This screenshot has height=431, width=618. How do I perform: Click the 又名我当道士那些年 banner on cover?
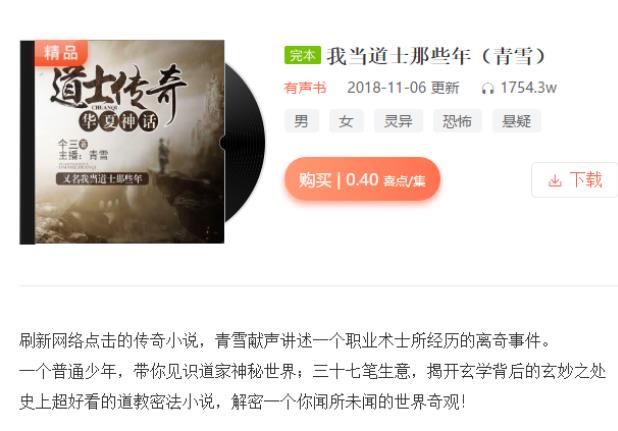(x=102, y=178)
